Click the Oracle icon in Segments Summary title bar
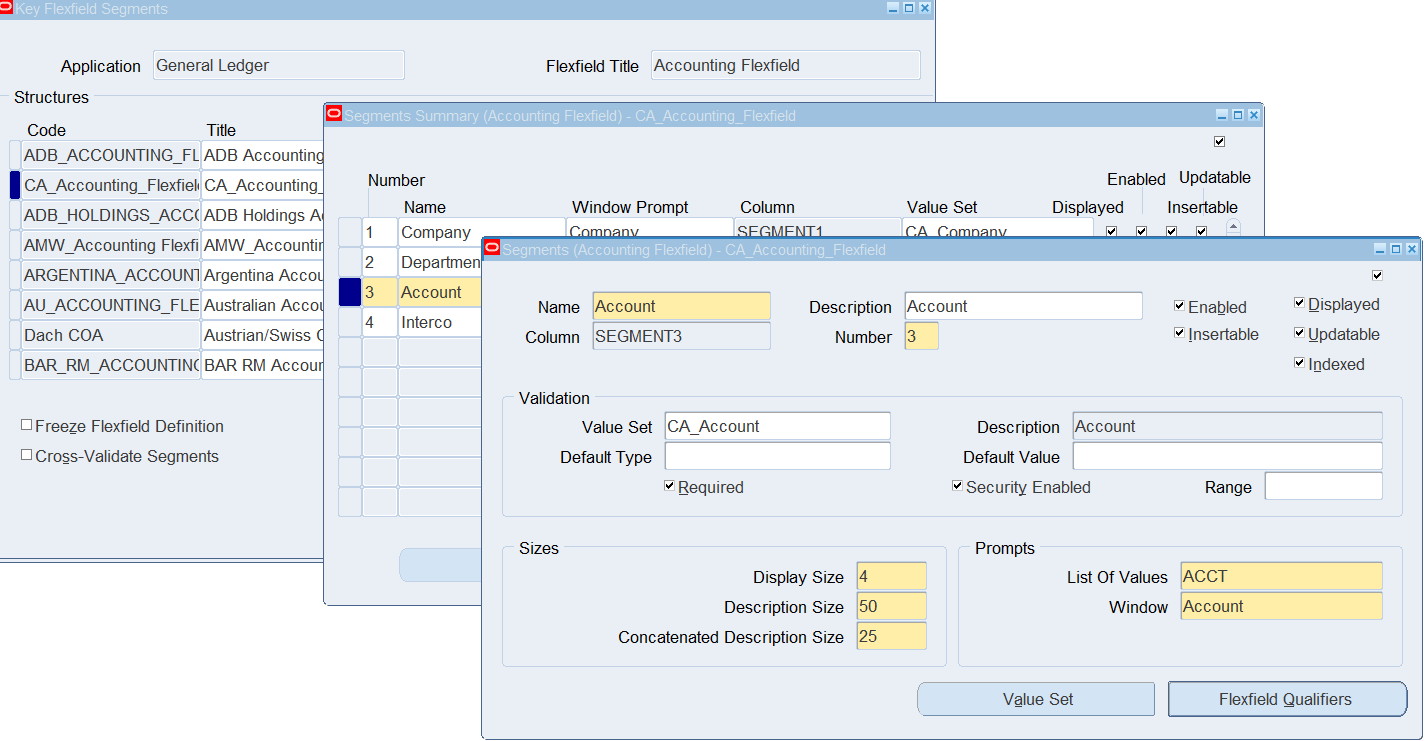The width and height of the screenshot is (1425, 741). (x=334, y=115)
